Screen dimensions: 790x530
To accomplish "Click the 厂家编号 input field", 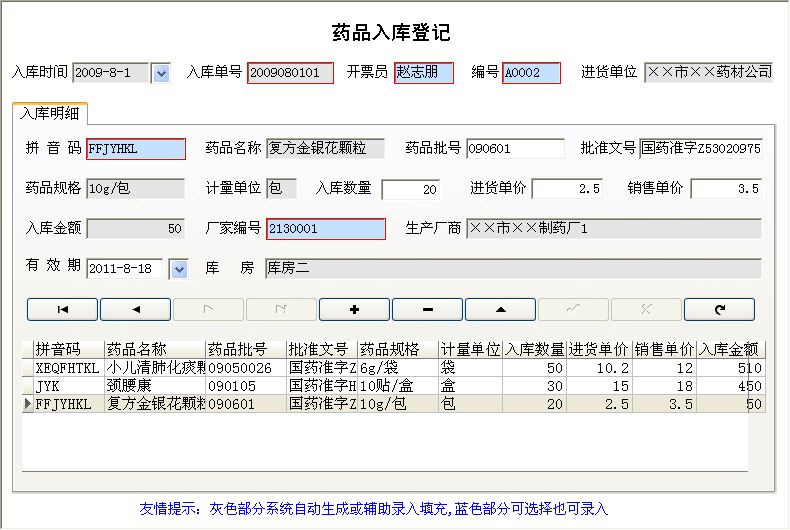I will point(325,229).
